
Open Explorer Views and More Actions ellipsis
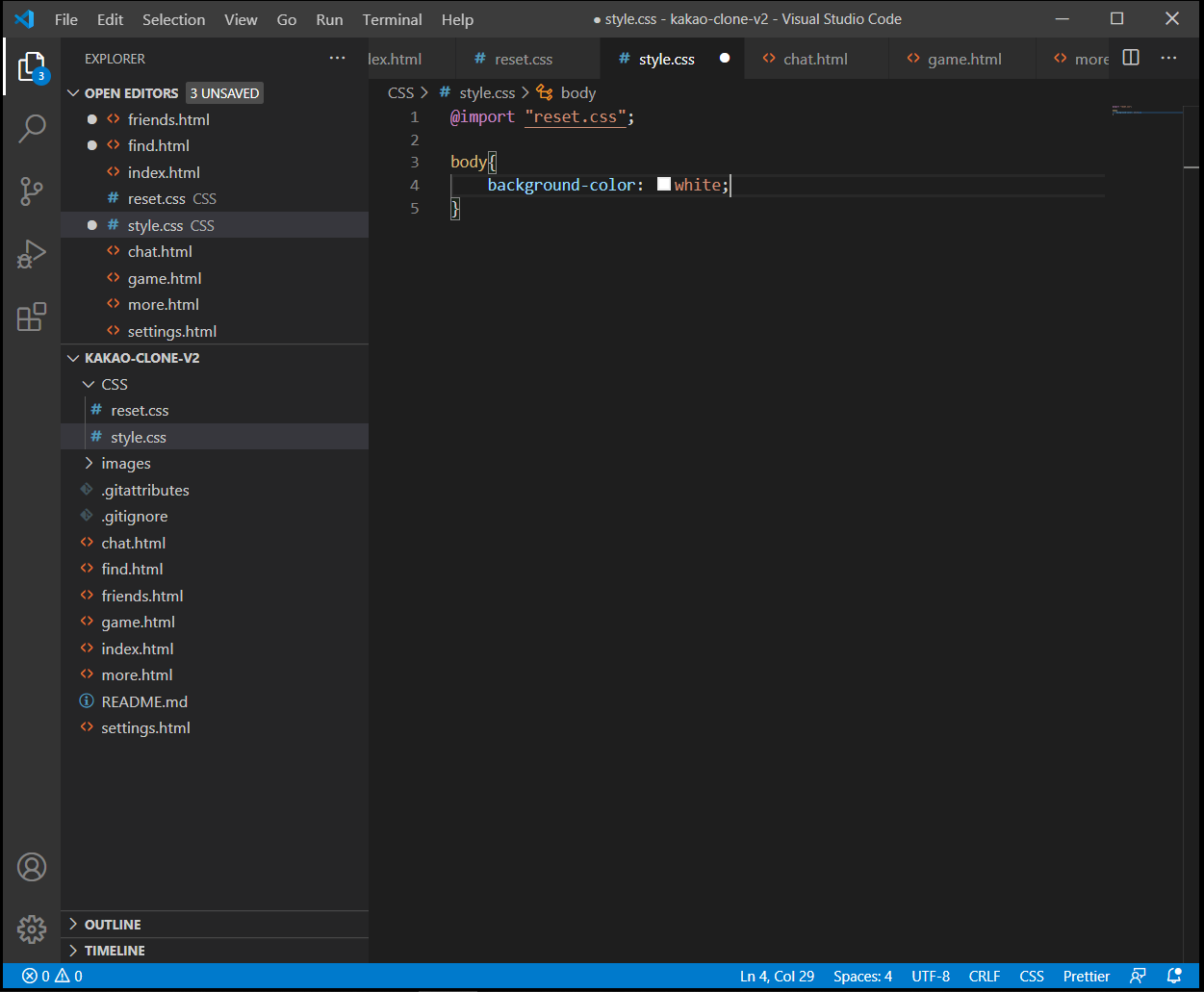coord(337,59)
